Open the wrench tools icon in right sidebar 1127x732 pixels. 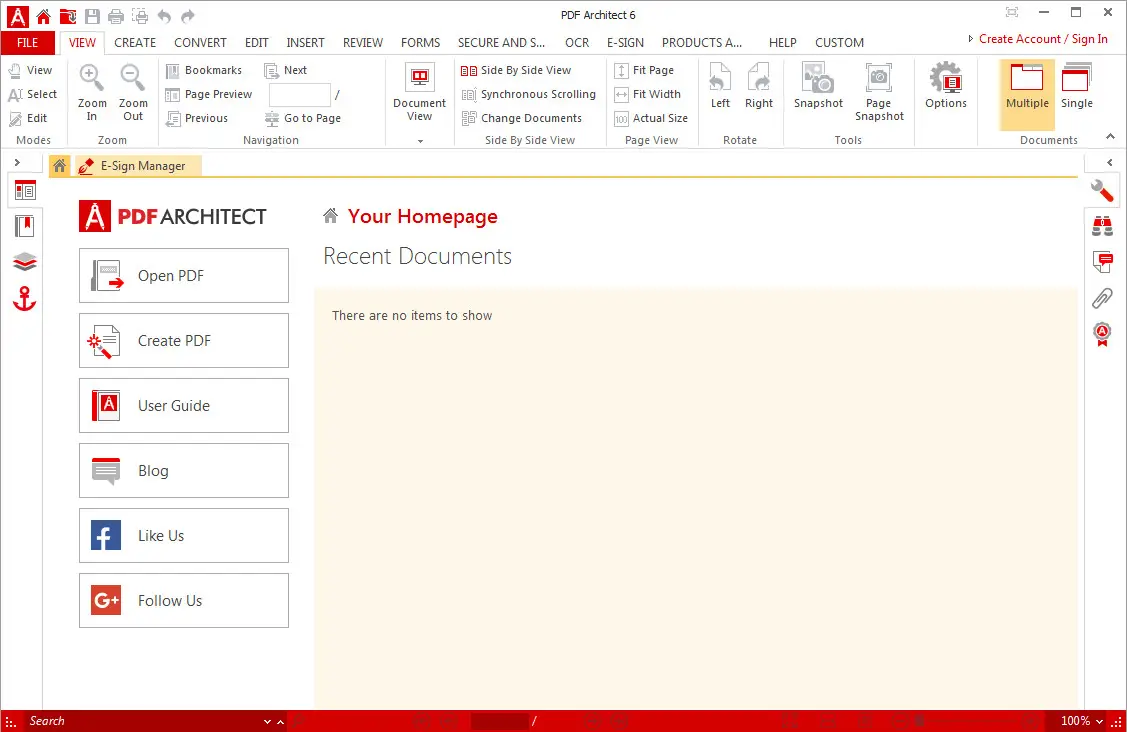tap(1102, 191)
